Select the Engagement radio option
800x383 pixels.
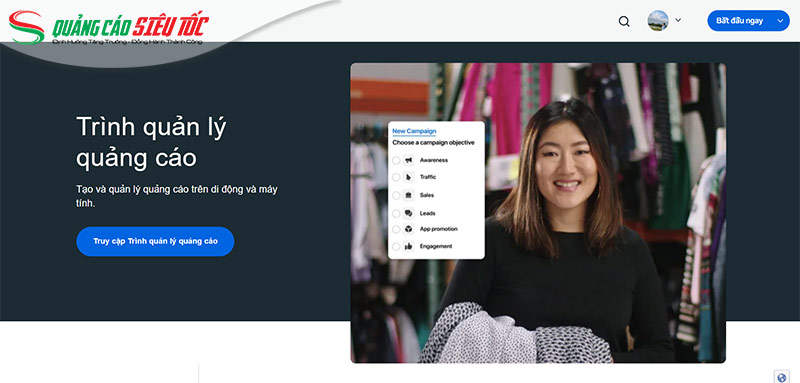[x=396, y=246]
